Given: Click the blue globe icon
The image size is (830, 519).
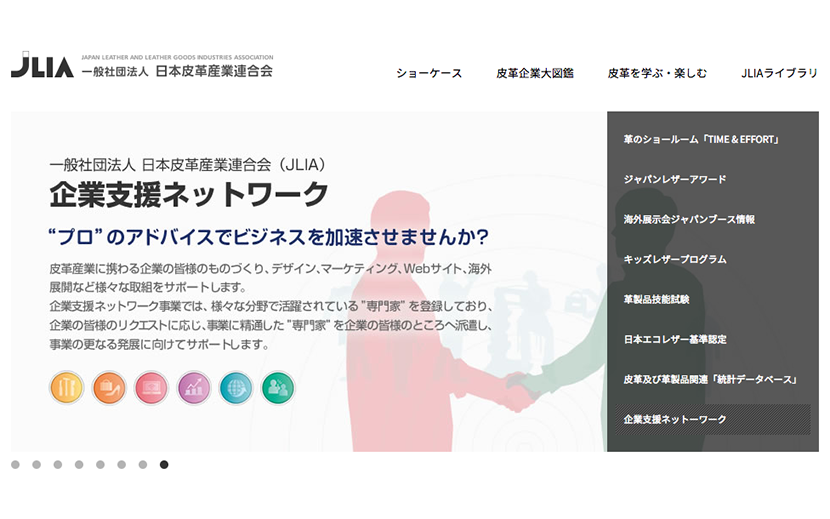Looking at the screenshot, I should 236,388.
